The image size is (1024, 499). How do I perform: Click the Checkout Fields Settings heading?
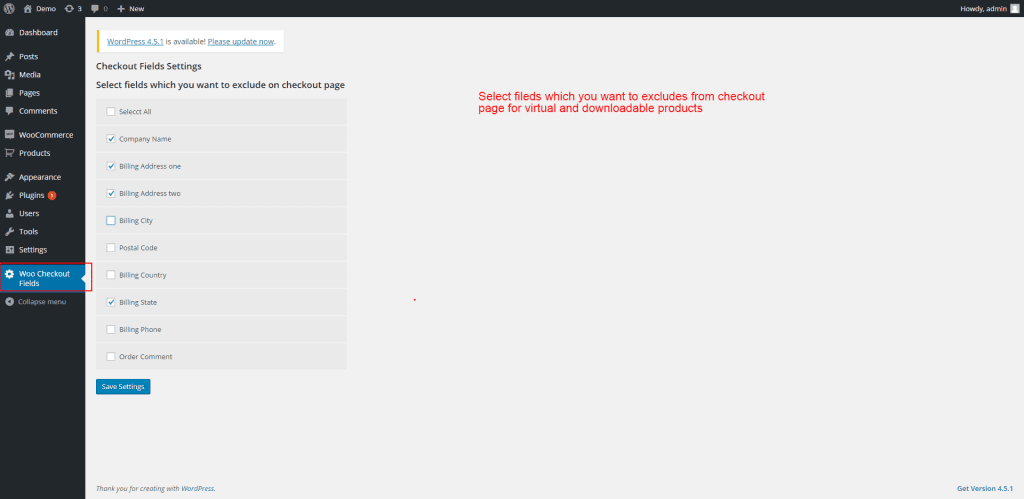click(149, 66)
